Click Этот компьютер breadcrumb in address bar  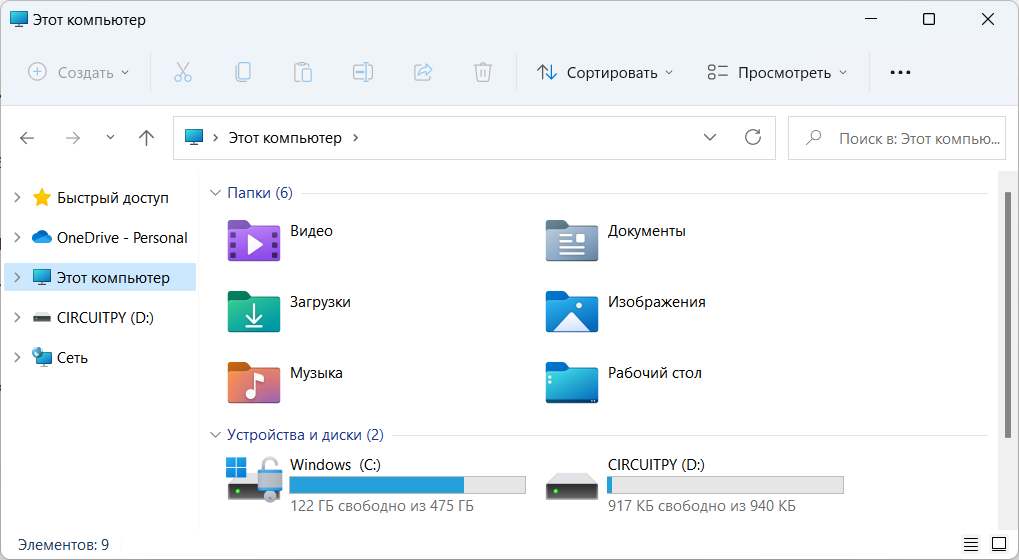pyautogui.click(x=285, y=138)
